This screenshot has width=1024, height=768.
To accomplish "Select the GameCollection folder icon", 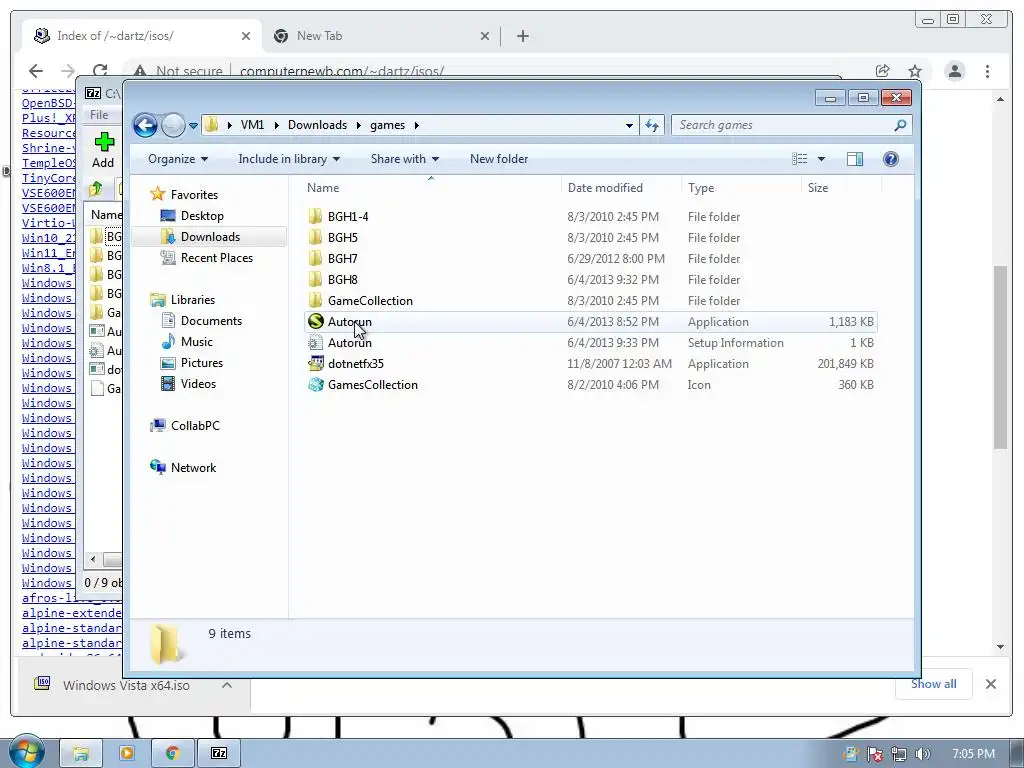I will pos(315,300).
